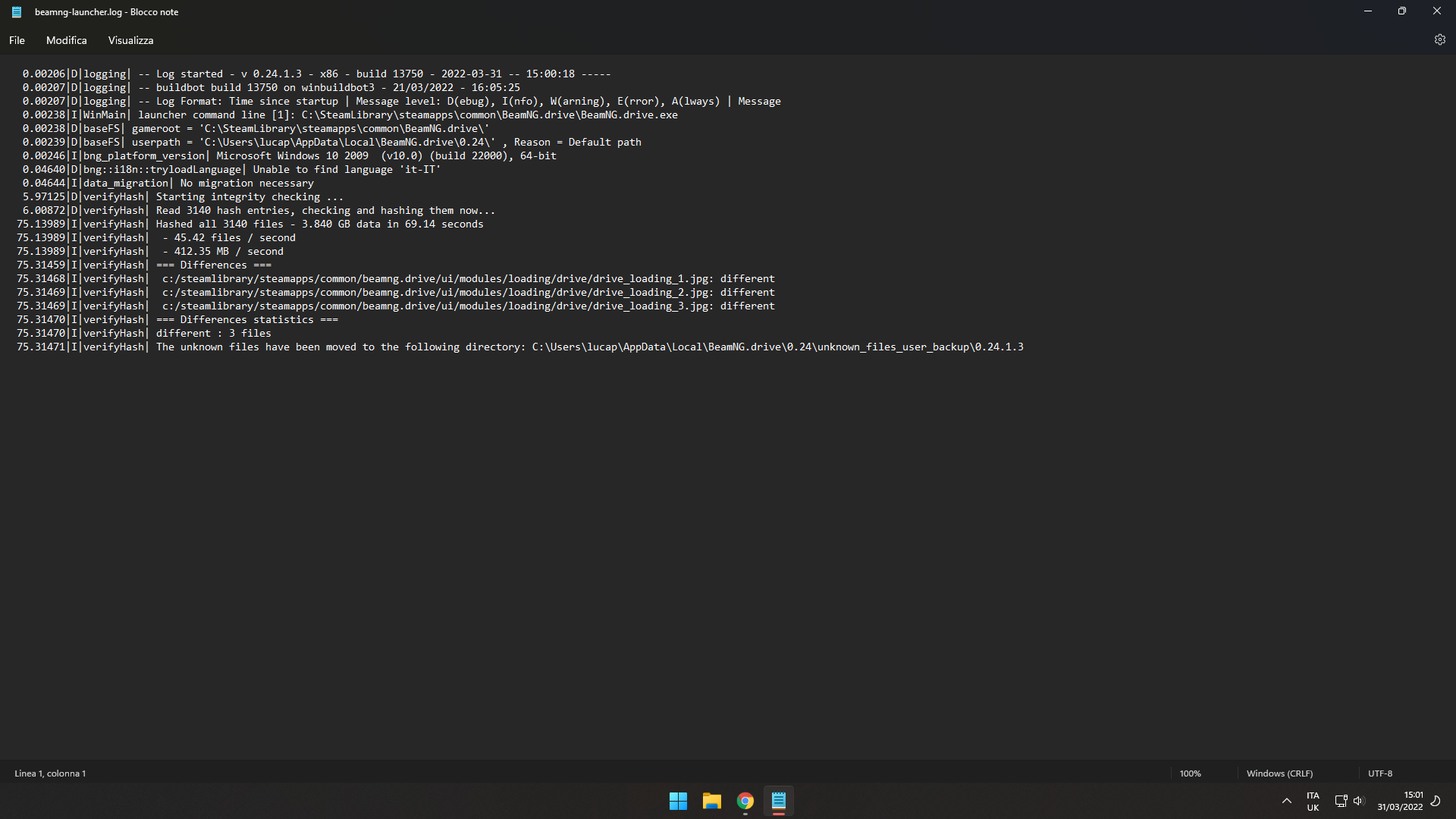Click the '=== Differences ===' line

143,265
